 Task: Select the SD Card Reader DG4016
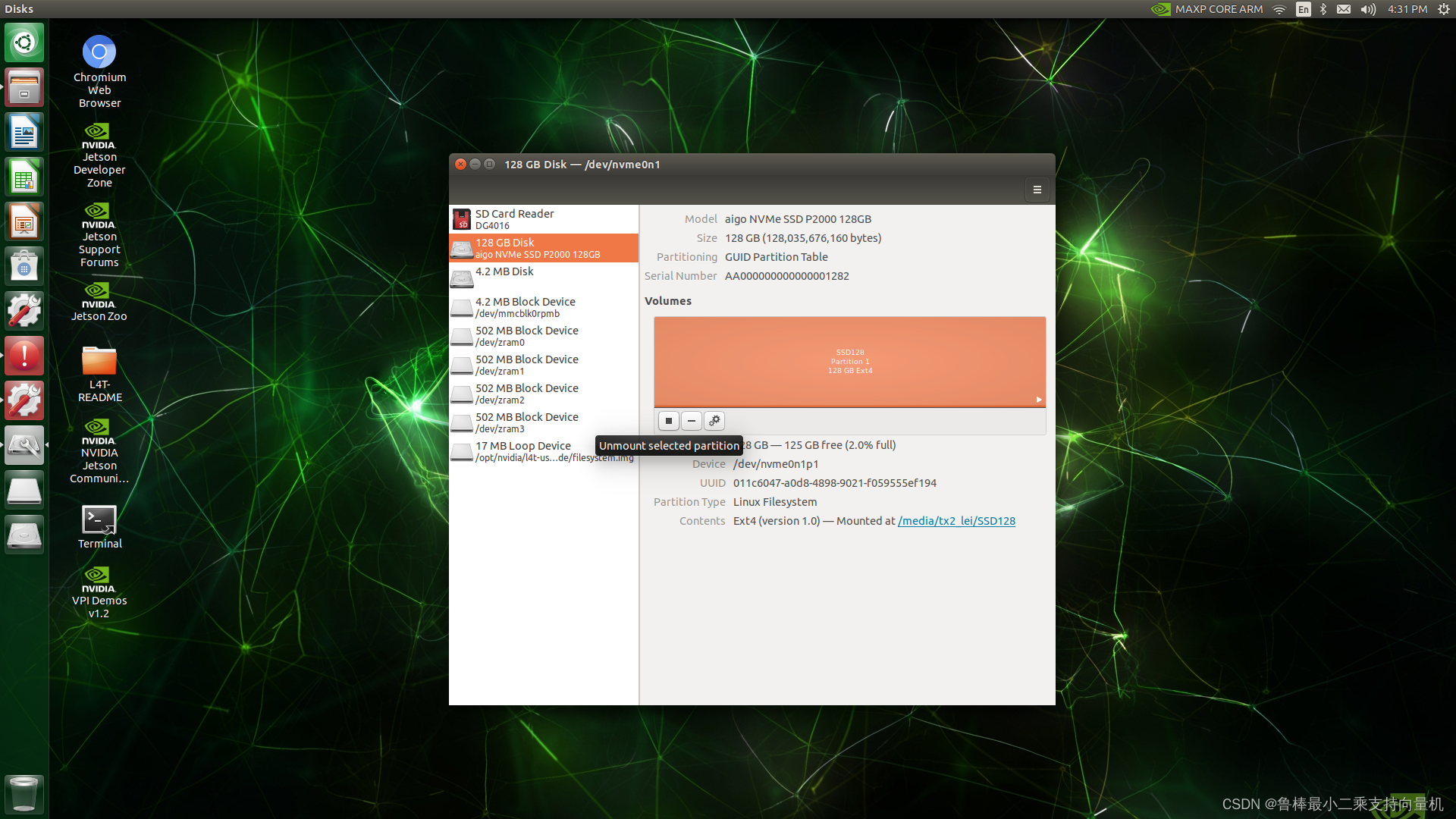tap(543, 218)
